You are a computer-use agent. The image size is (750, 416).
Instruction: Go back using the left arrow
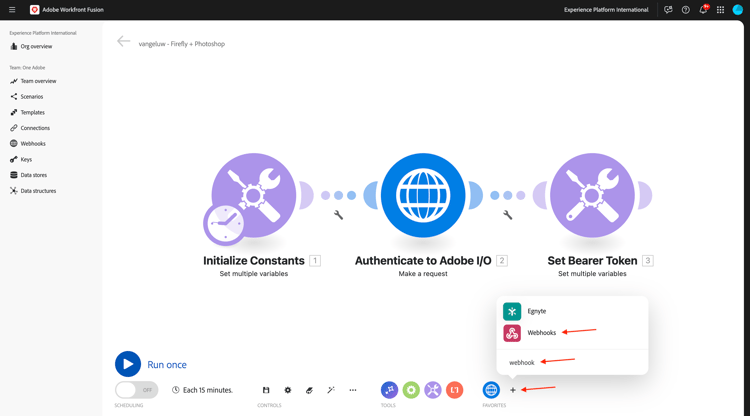pyautogui.click(x=123, y=42)
